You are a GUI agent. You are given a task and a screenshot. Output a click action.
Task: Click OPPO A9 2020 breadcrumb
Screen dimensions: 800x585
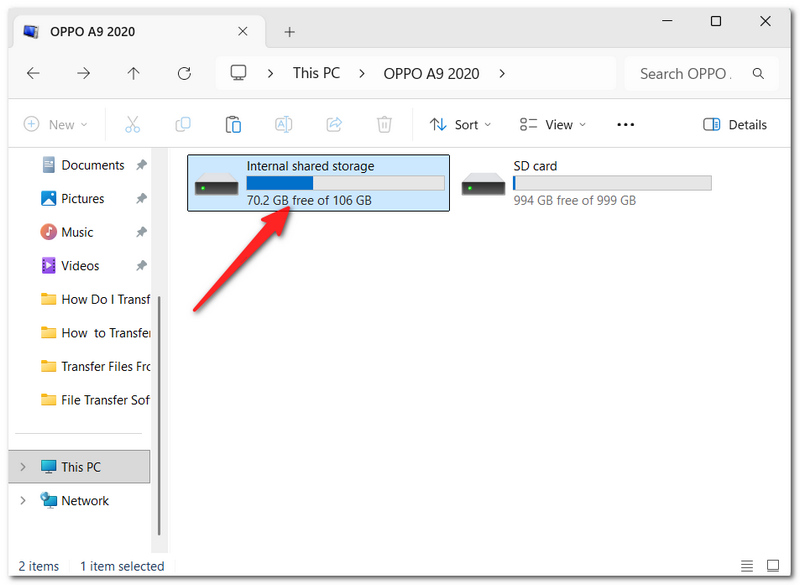click(431, 74)
